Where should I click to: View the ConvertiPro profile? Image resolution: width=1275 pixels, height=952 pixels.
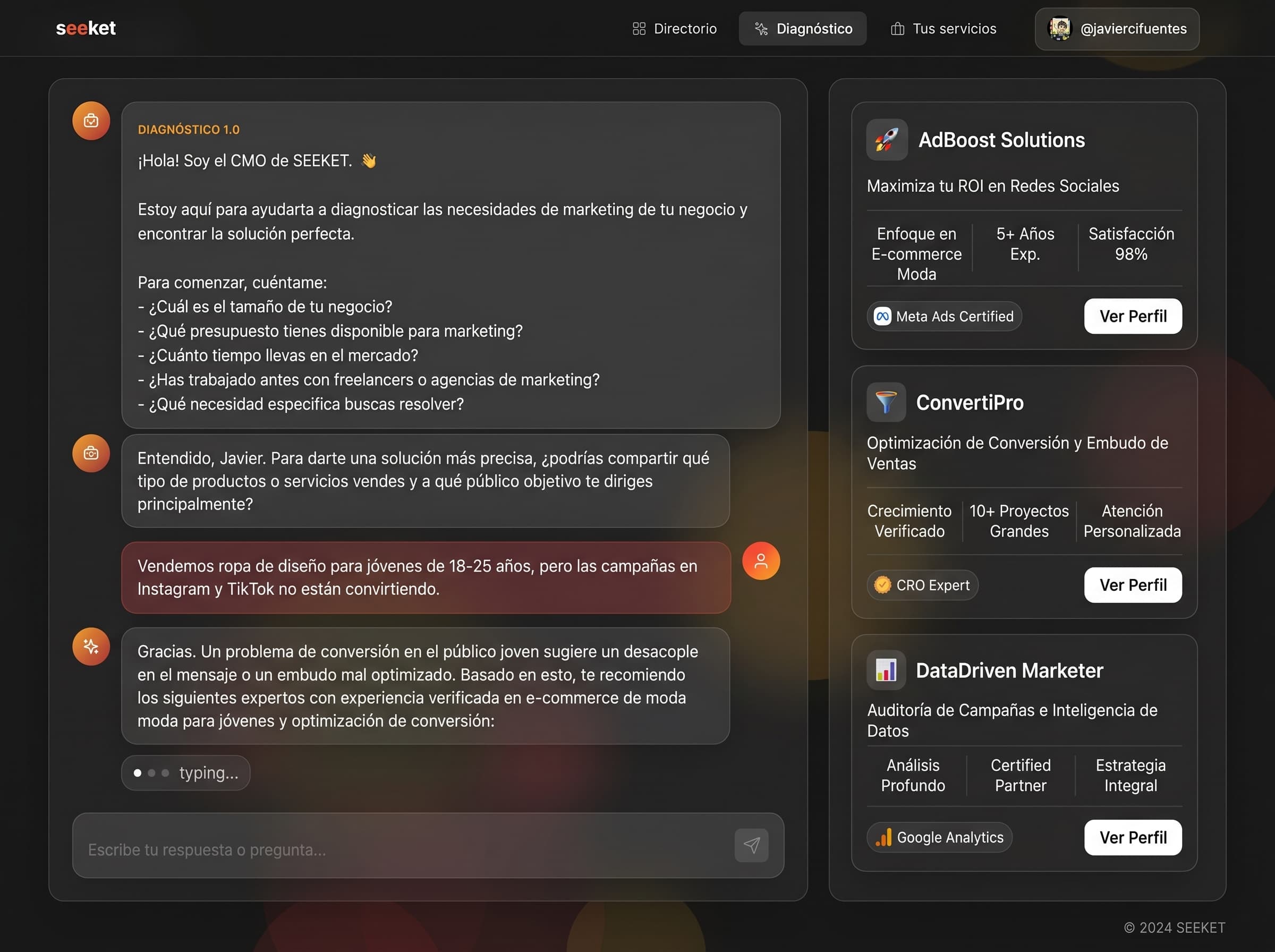[1133, 585]
